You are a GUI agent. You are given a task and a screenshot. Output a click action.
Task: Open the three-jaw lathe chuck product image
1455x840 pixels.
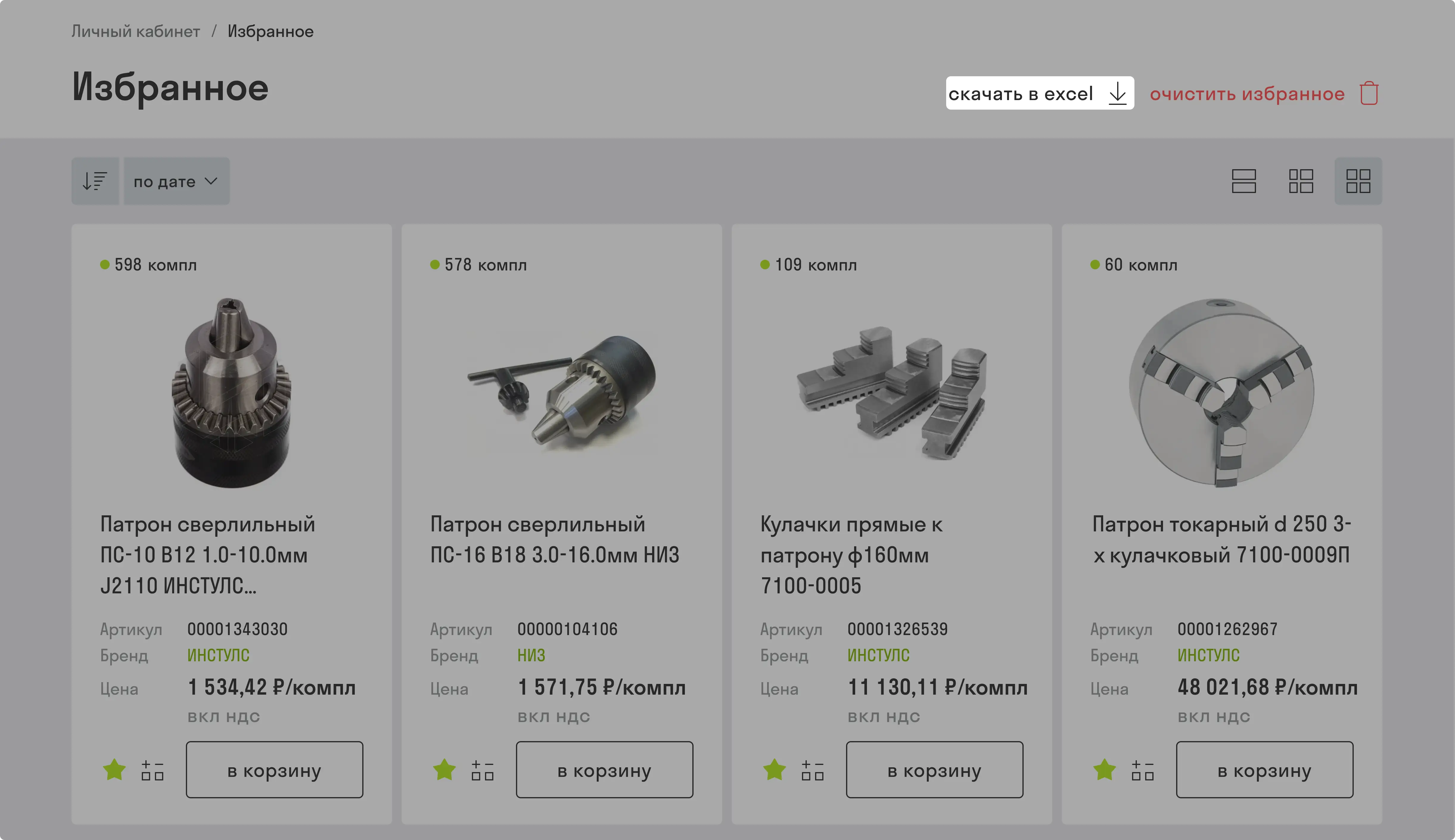tap(1222, 393)
